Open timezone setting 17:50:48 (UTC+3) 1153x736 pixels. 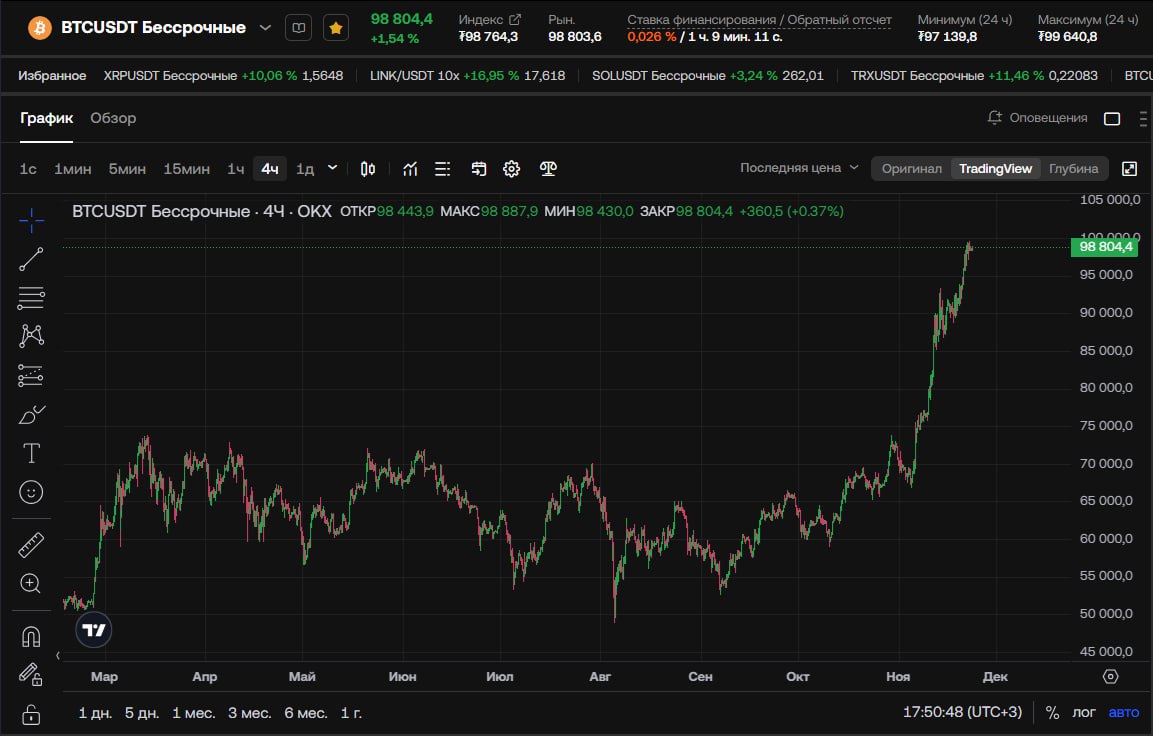click(x=963, y=712)
